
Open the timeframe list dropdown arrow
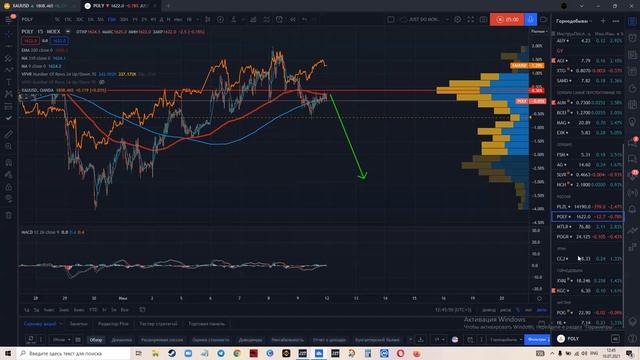coord(198,20)
